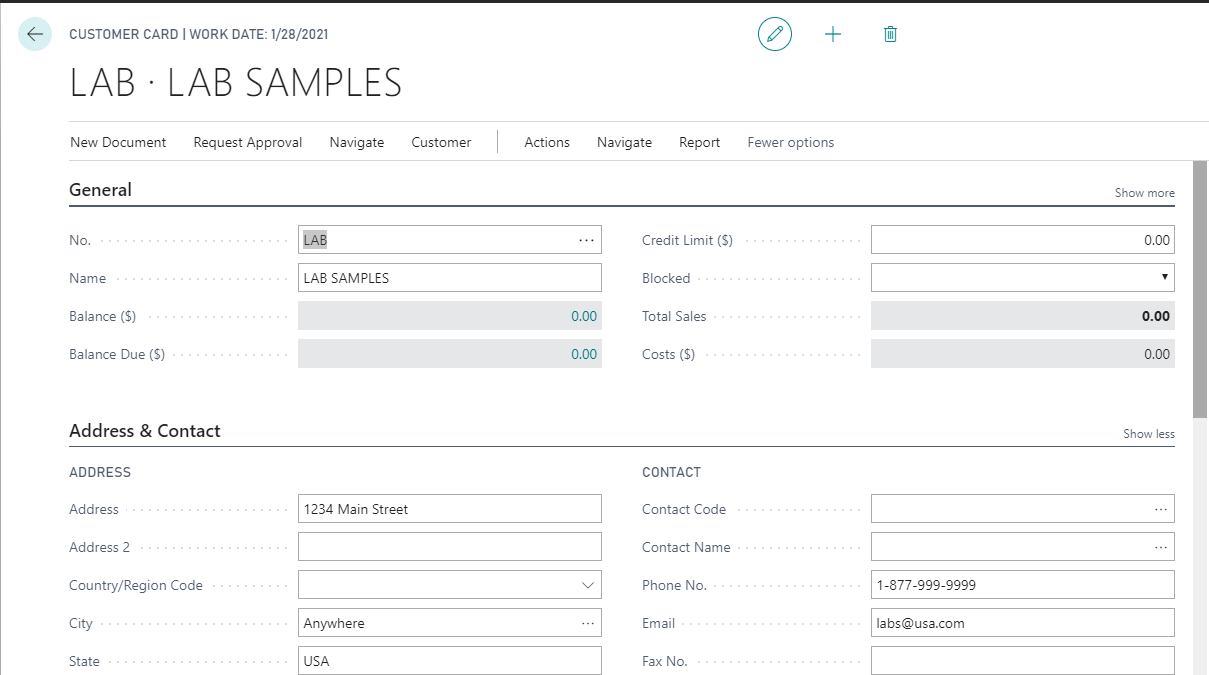1209x675 pixels.
Task: Open the New Document menu
Action: click(x=117, y=142)
